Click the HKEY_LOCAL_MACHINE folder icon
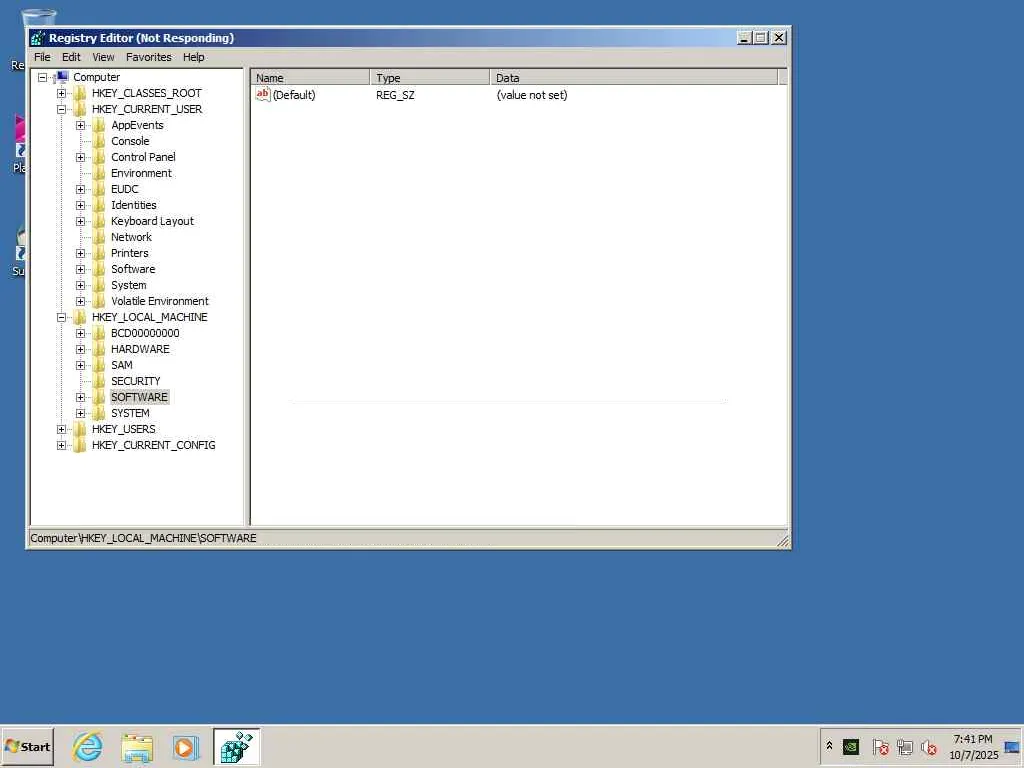1024x768 pixels. click(80, 317)
